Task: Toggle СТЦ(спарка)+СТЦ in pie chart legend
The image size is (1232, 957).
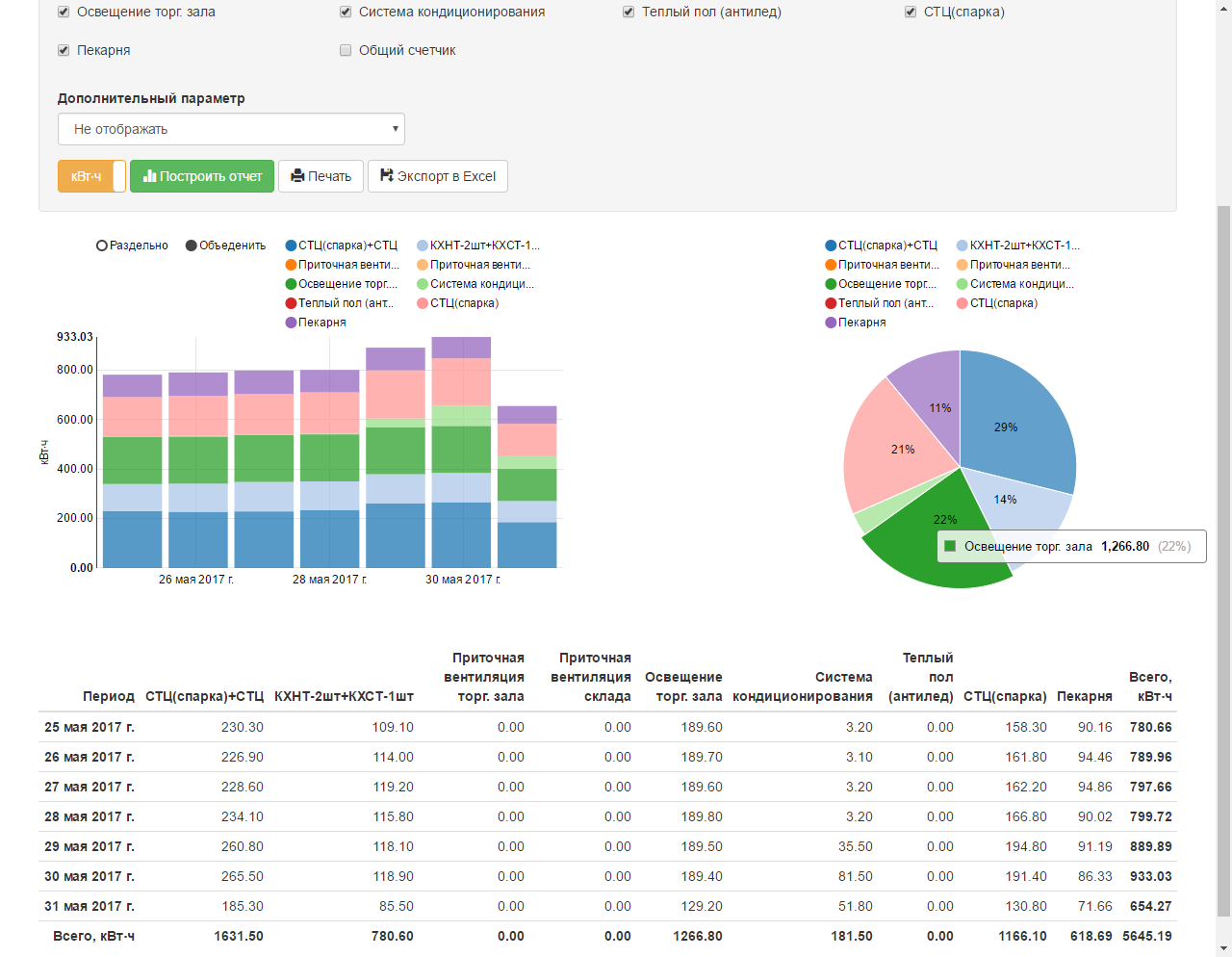Action: pos(882,246)
